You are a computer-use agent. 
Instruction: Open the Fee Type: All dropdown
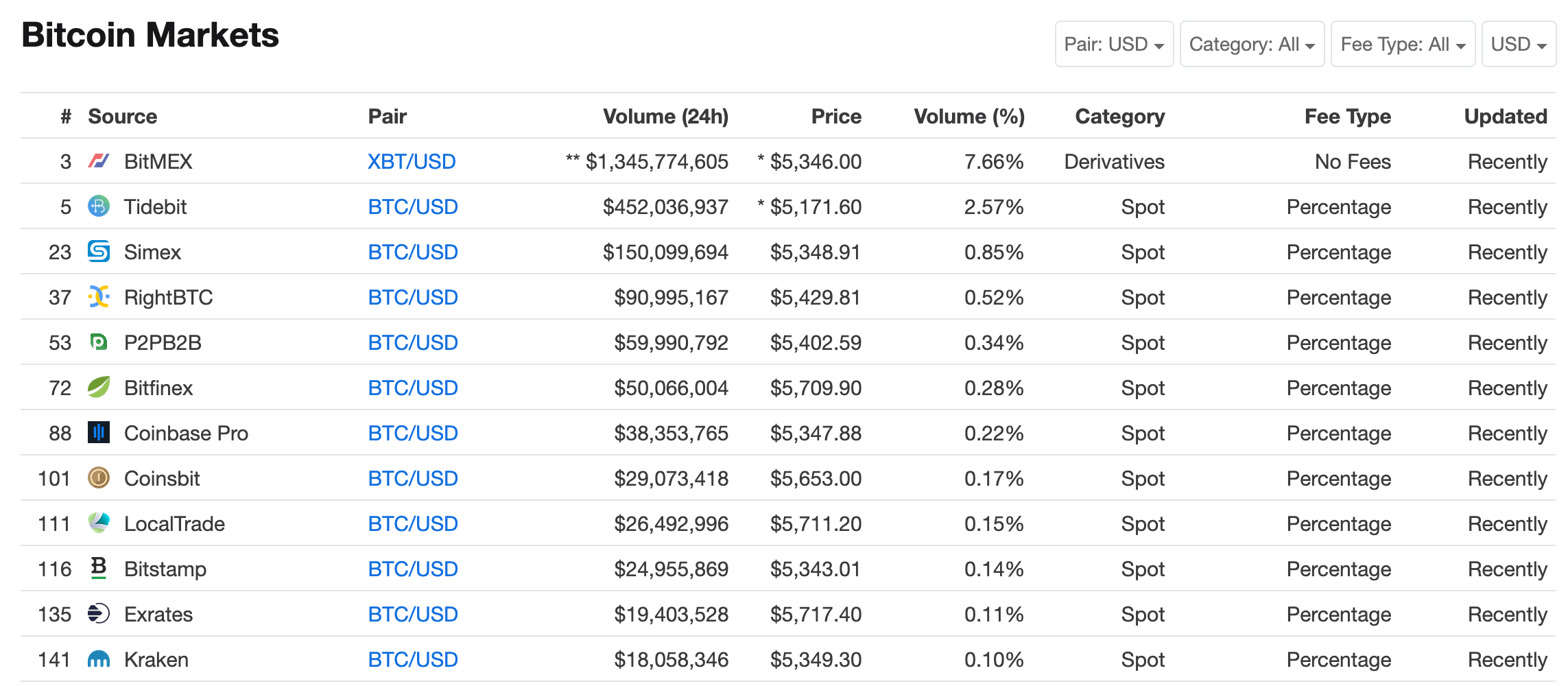click(1403, 44)
